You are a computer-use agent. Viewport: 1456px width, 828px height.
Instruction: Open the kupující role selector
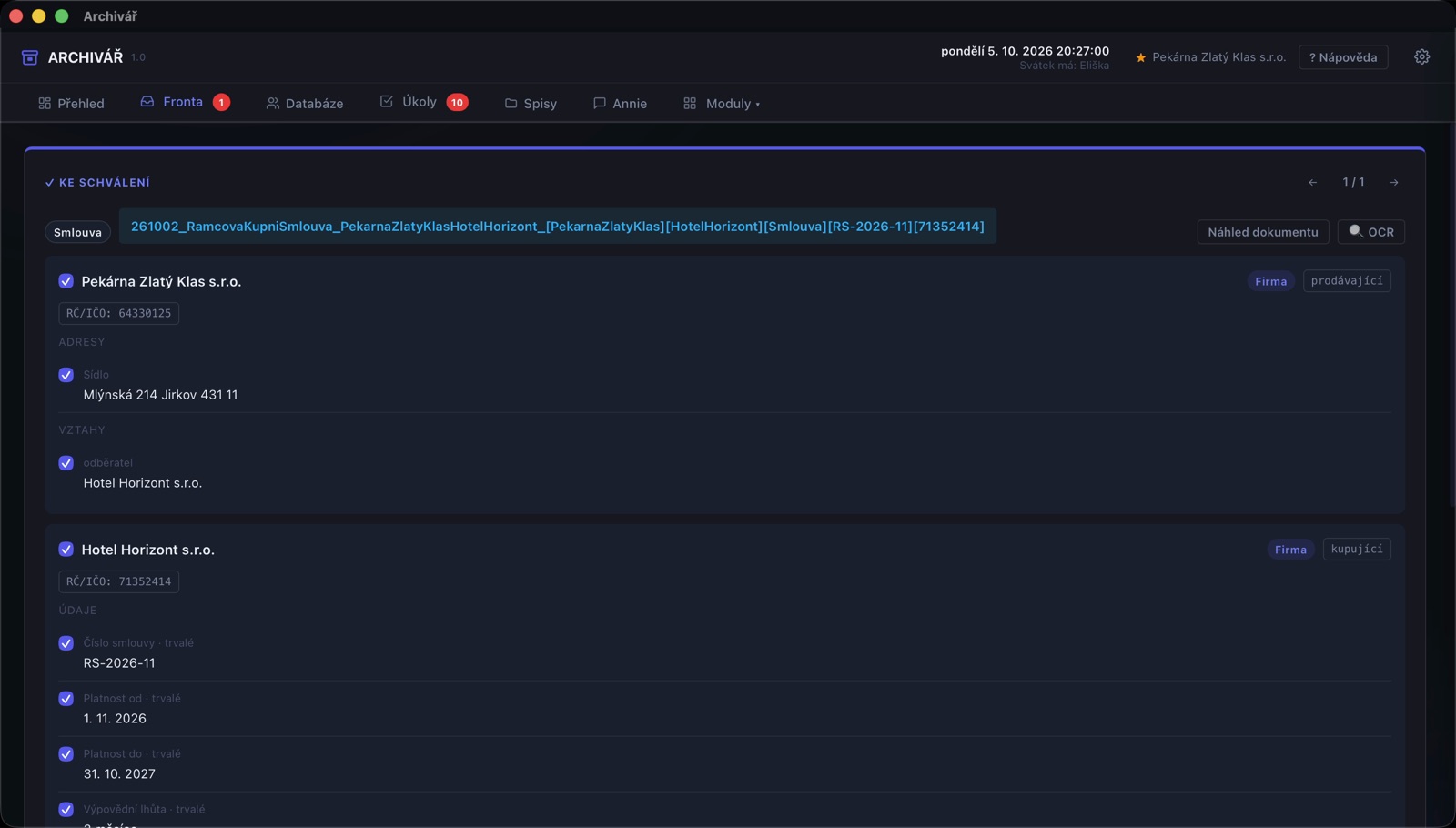point(1357,549)
